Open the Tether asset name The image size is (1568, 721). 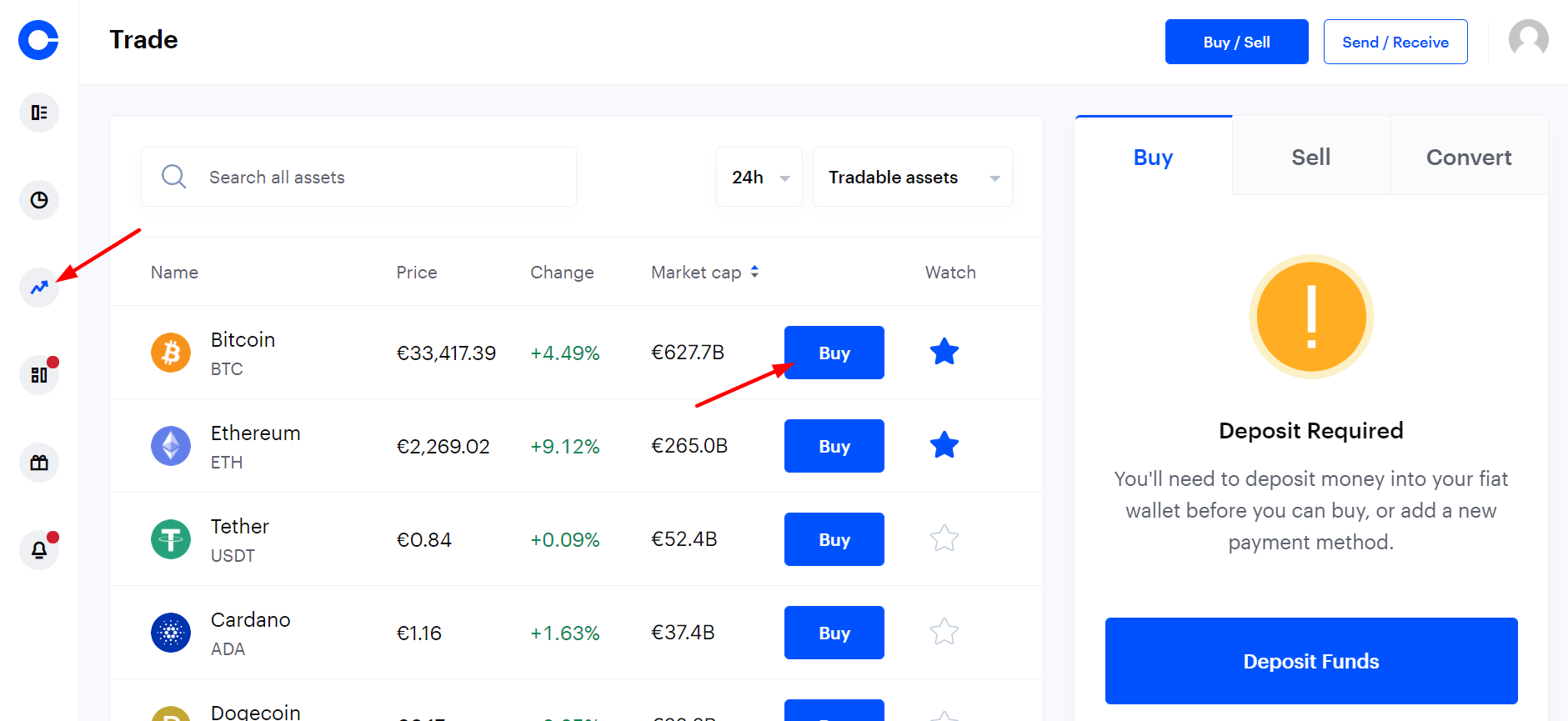click(x=240, y=527)
